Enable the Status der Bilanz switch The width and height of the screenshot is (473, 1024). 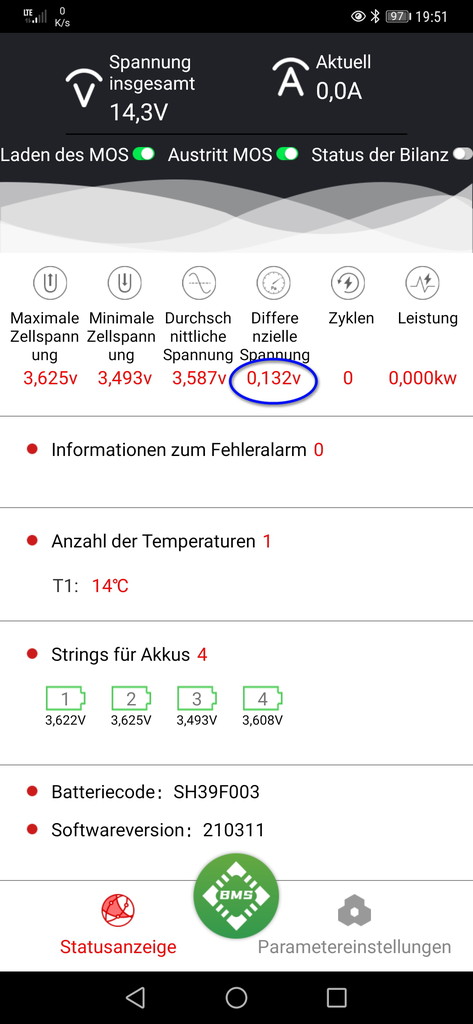[463, 155]
